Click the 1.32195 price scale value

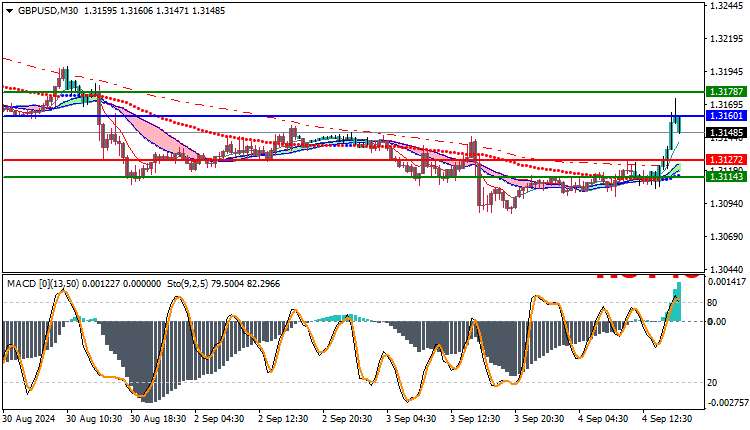727,39
